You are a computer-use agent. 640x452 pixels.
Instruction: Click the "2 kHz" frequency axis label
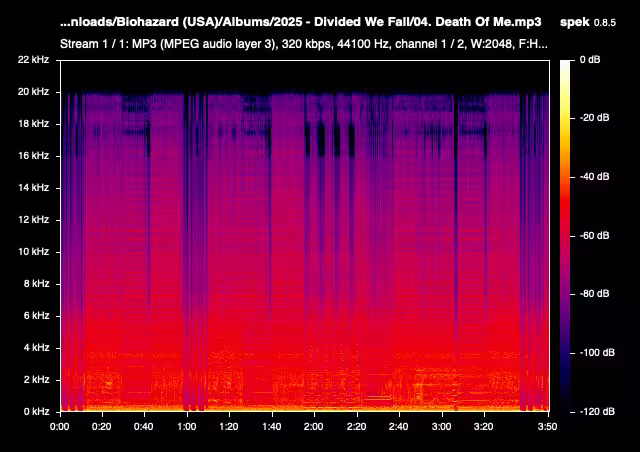click(36, 380)
